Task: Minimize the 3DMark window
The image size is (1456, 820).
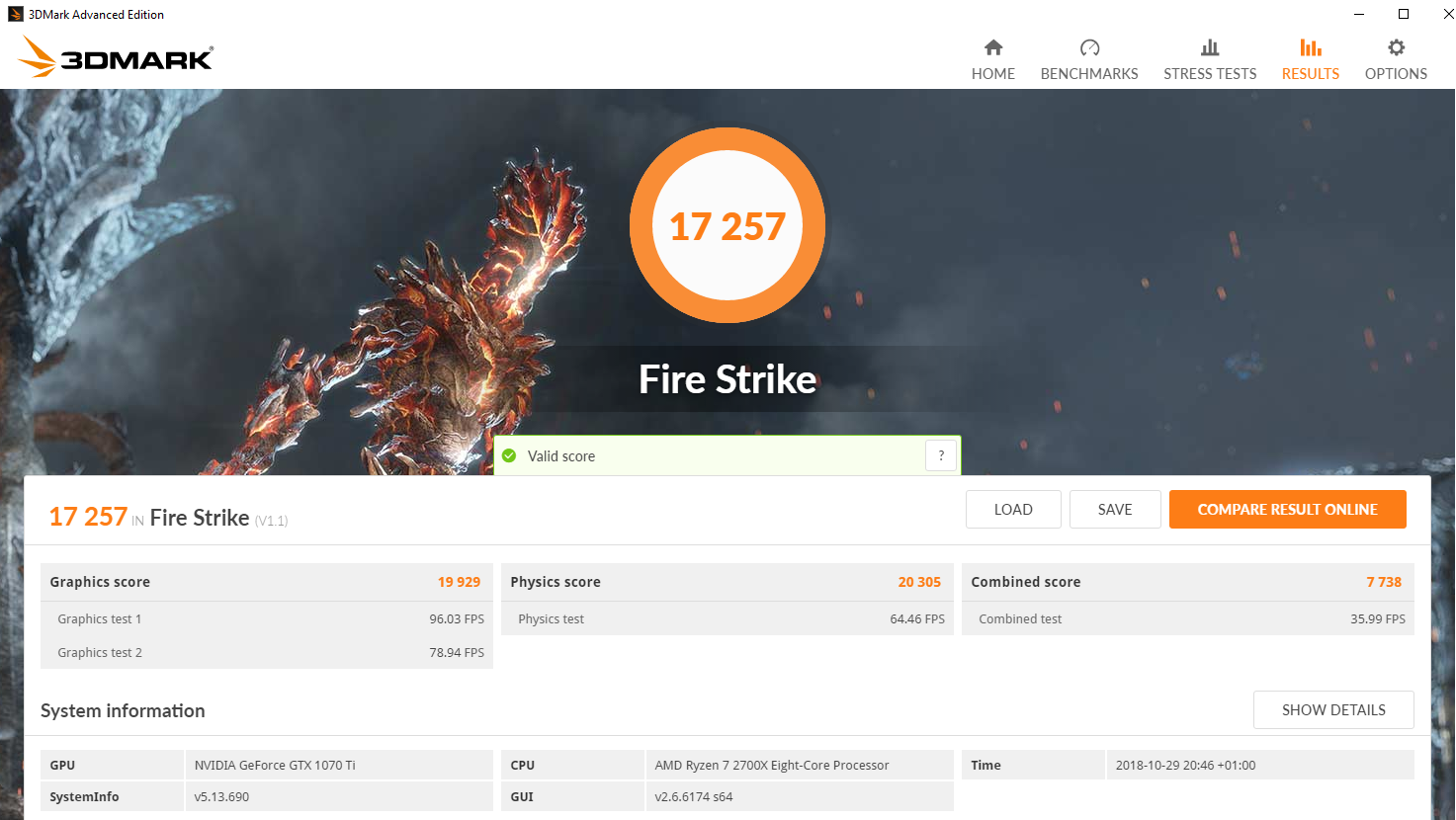Action: [x=1359, y=14]
